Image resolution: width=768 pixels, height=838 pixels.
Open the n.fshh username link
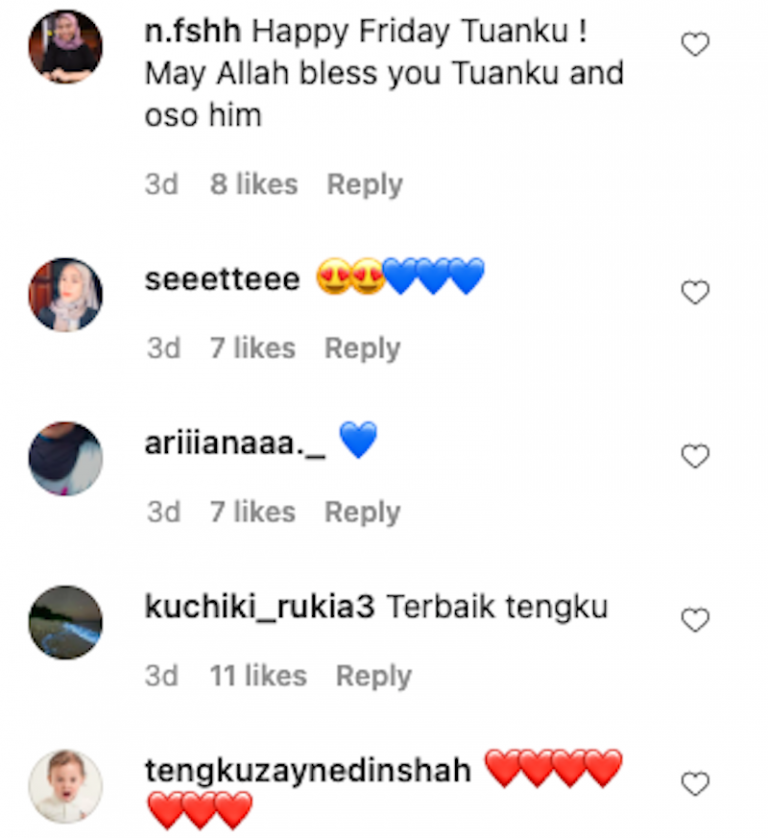(x=193, y=31)
